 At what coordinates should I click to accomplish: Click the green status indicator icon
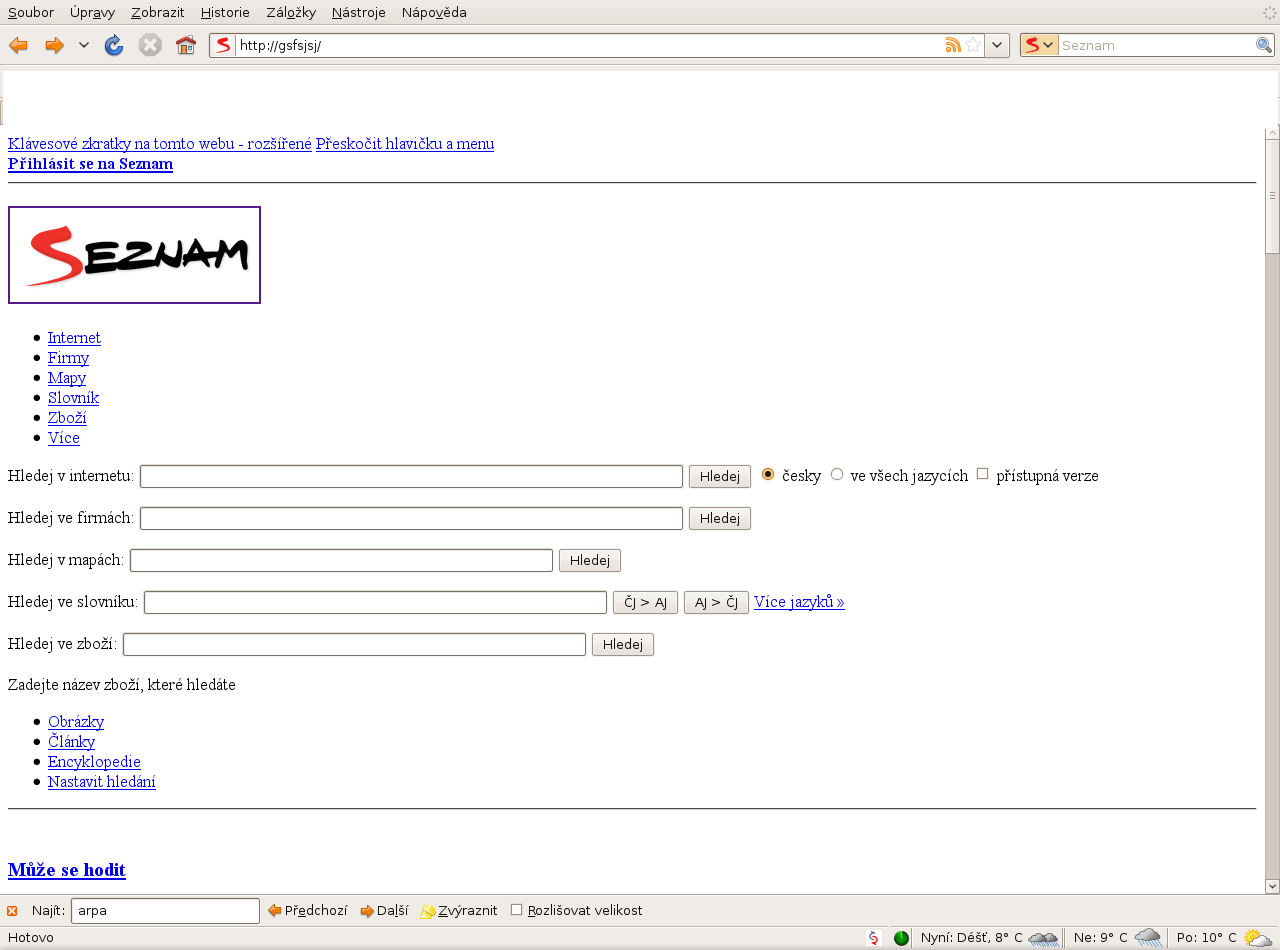[x=901, y=938]
